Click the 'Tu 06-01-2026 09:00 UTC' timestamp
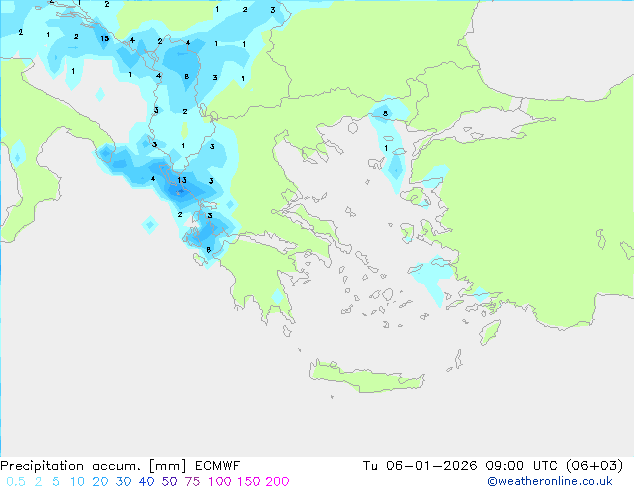 461,466
